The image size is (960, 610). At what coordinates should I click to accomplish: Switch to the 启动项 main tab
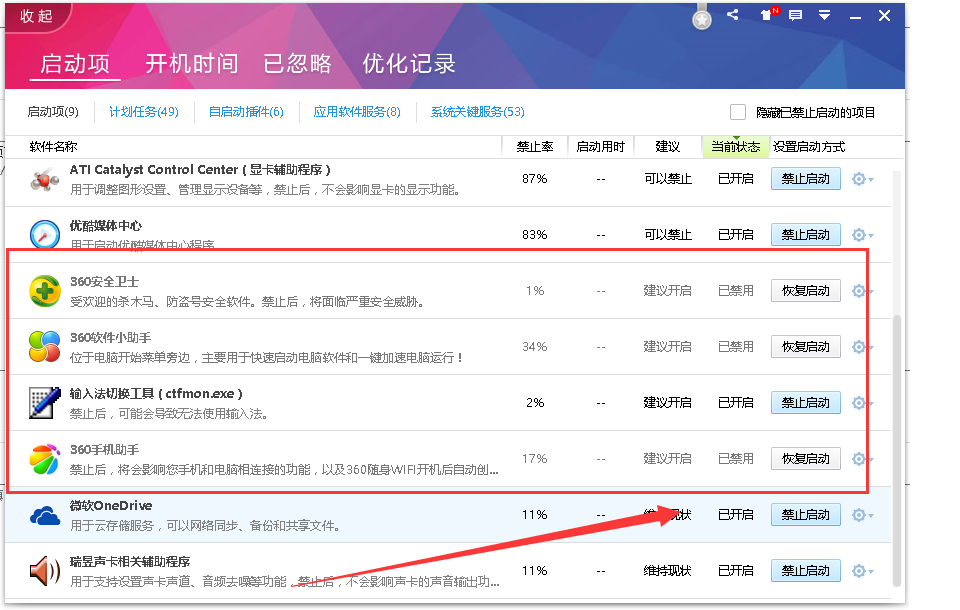[x=75, y=64]
